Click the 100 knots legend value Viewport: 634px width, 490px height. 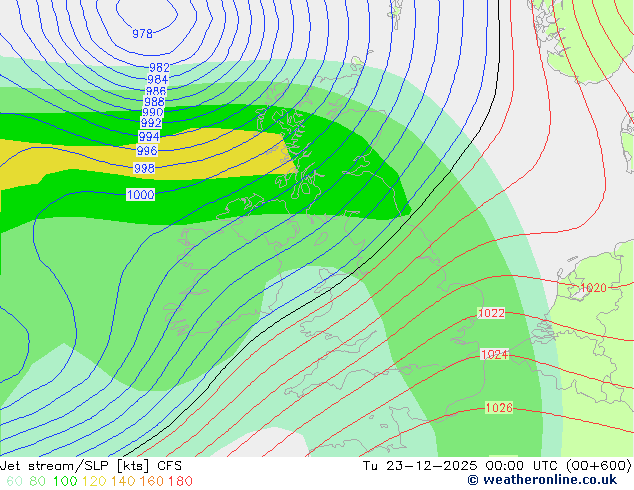tap(65, 481)
